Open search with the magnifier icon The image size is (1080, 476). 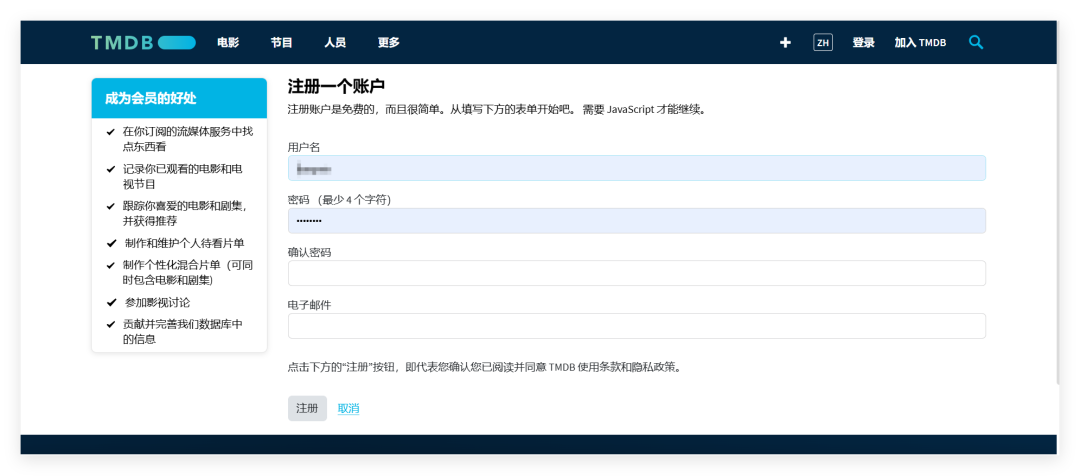(976, 42)
